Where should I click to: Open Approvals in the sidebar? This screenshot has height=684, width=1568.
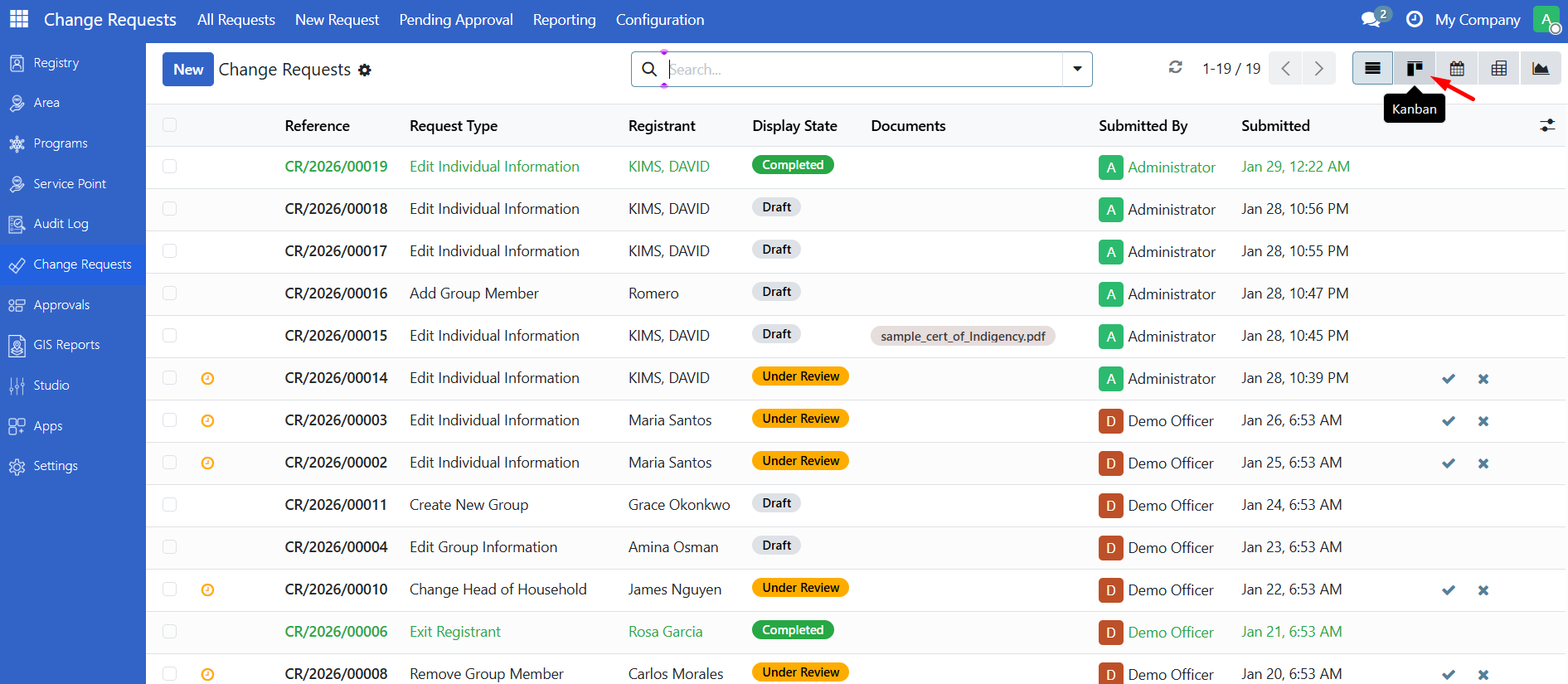click(73, 305)
